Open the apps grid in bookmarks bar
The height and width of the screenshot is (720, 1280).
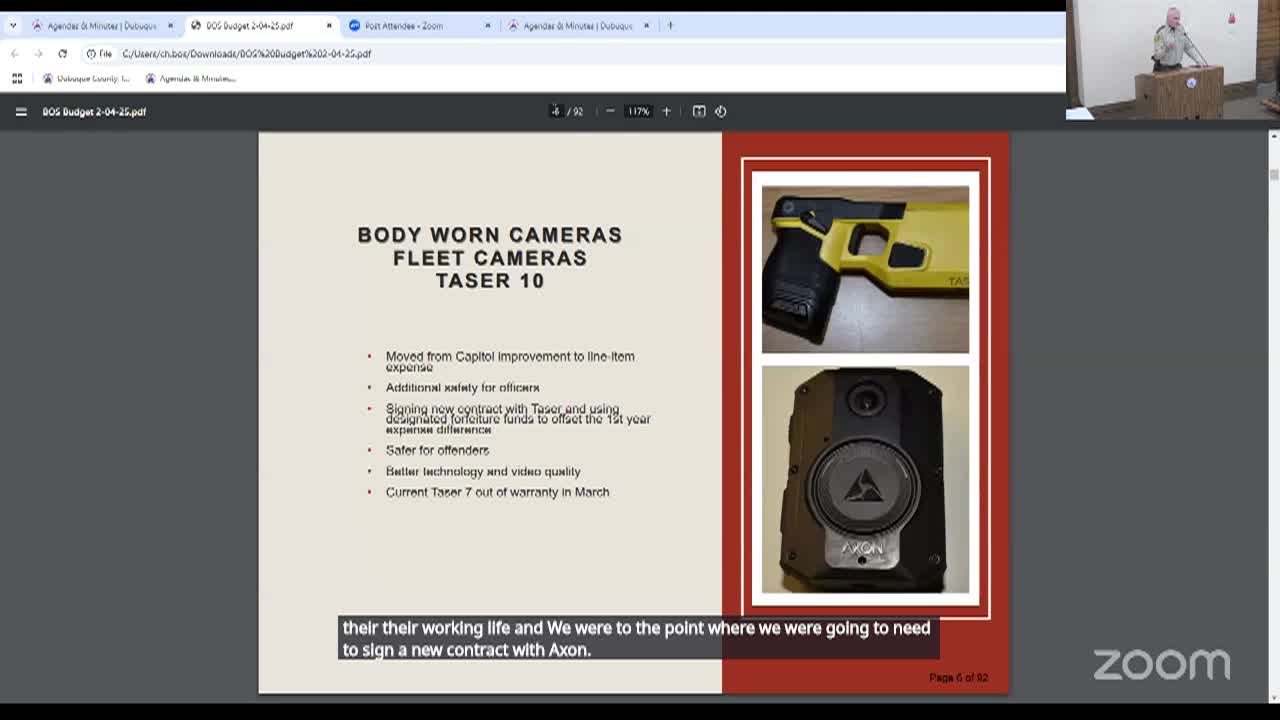[17, 78]
